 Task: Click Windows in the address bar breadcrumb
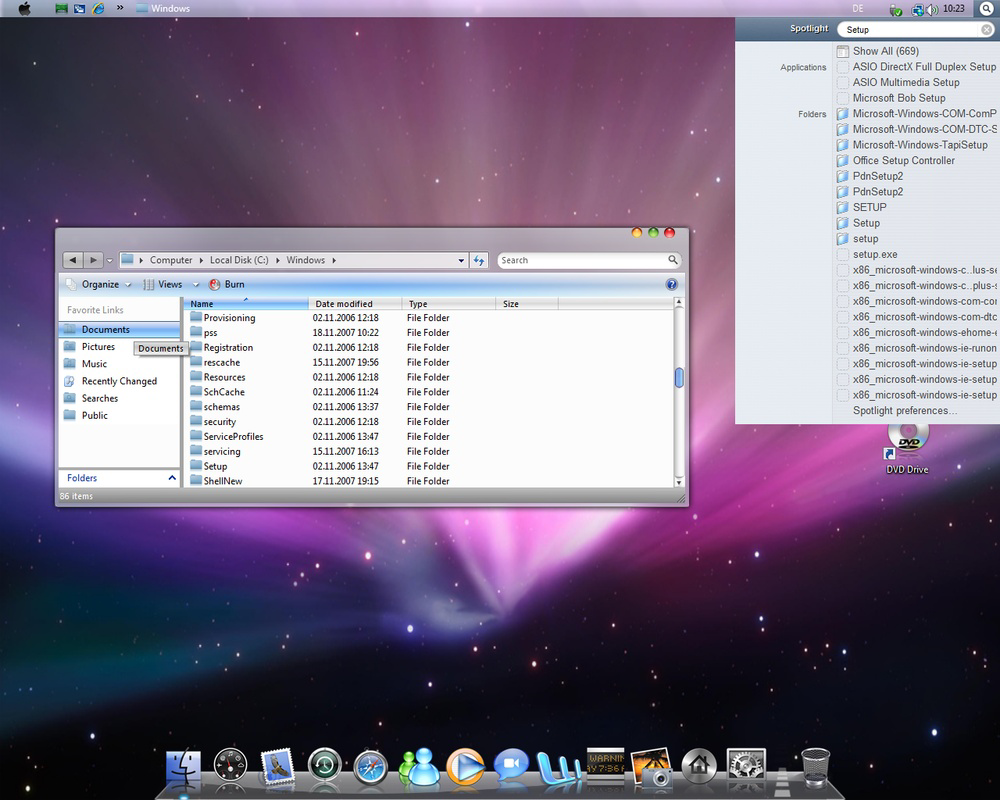pyautogui.click(x=306, y=259)
